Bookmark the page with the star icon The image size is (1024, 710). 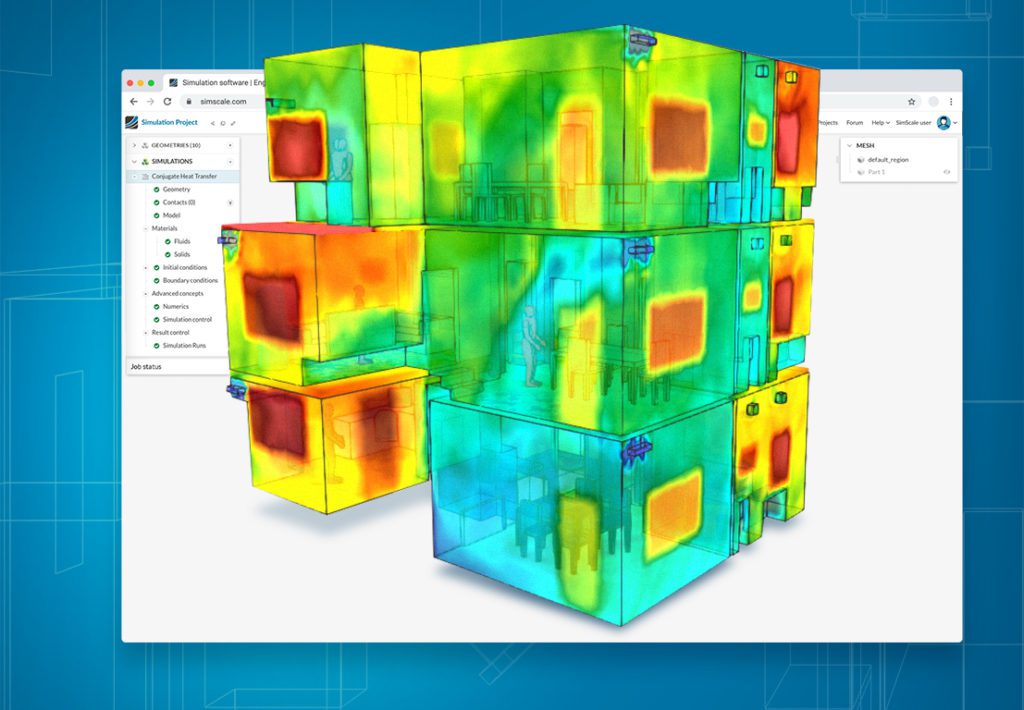(912, 102)
